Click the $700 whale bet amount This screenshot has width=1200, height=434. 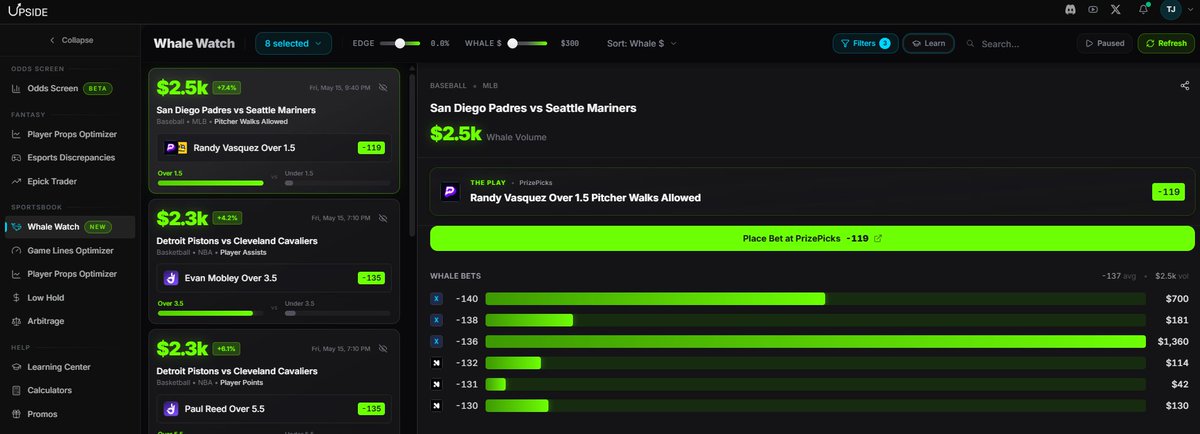[1176, 299]
